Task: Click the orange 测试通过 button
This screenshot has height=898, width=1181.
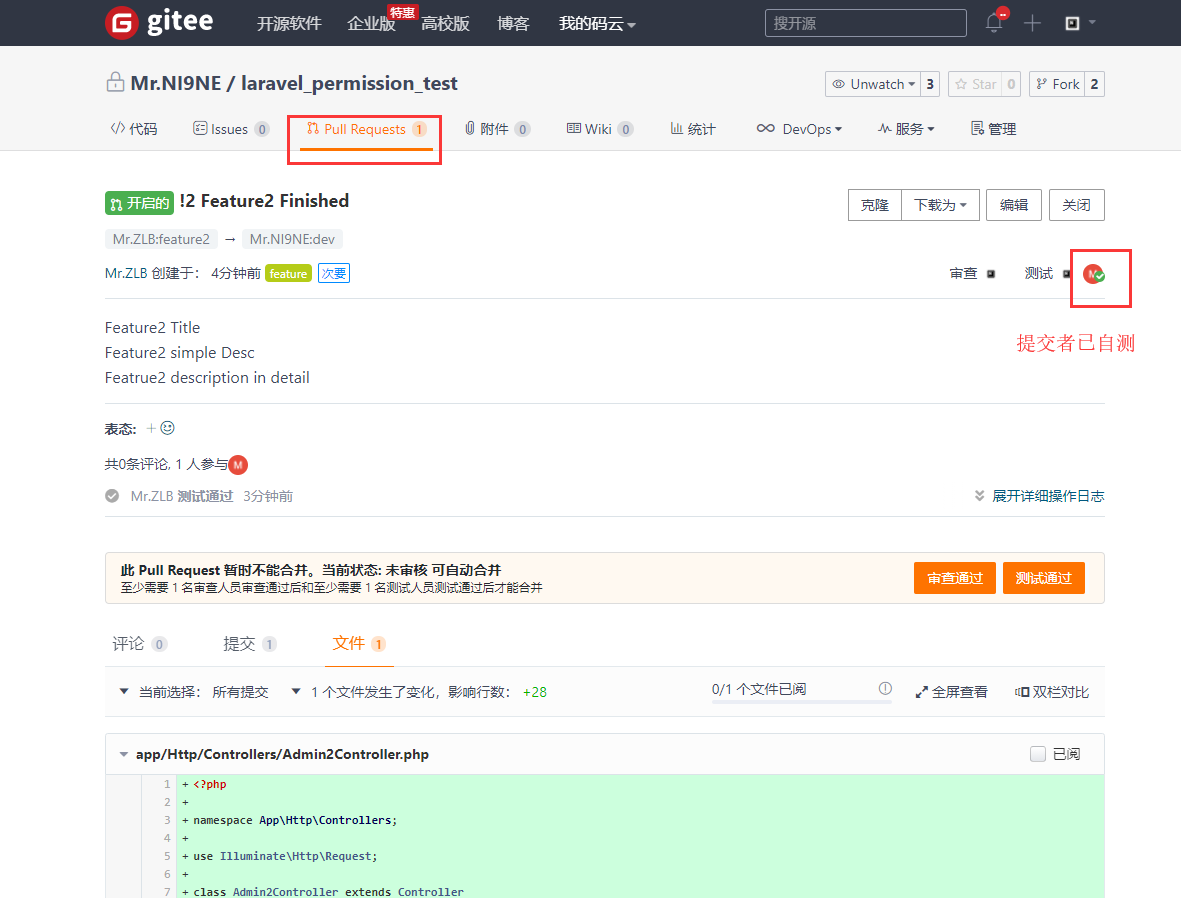Action: (x=1043, y=578)
